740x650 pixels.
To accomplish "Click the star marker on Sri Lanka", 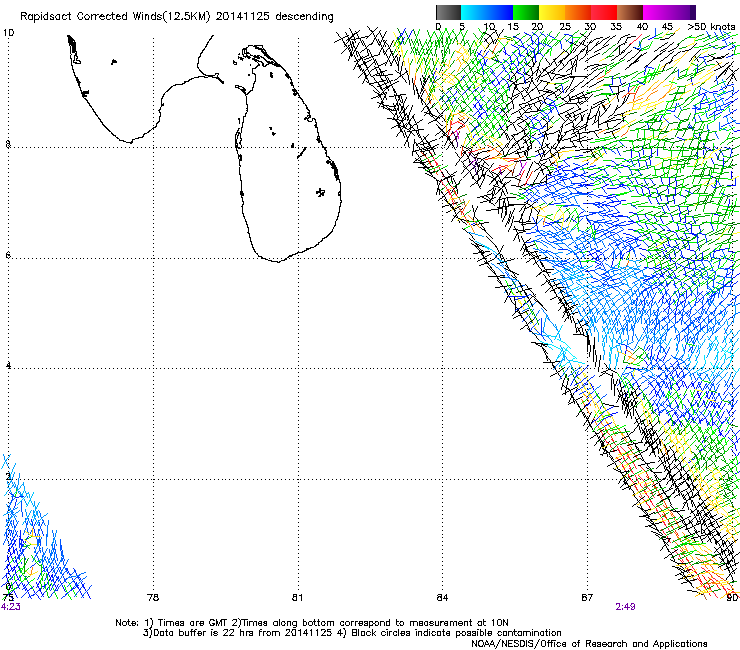I will [x=321, y=192].
